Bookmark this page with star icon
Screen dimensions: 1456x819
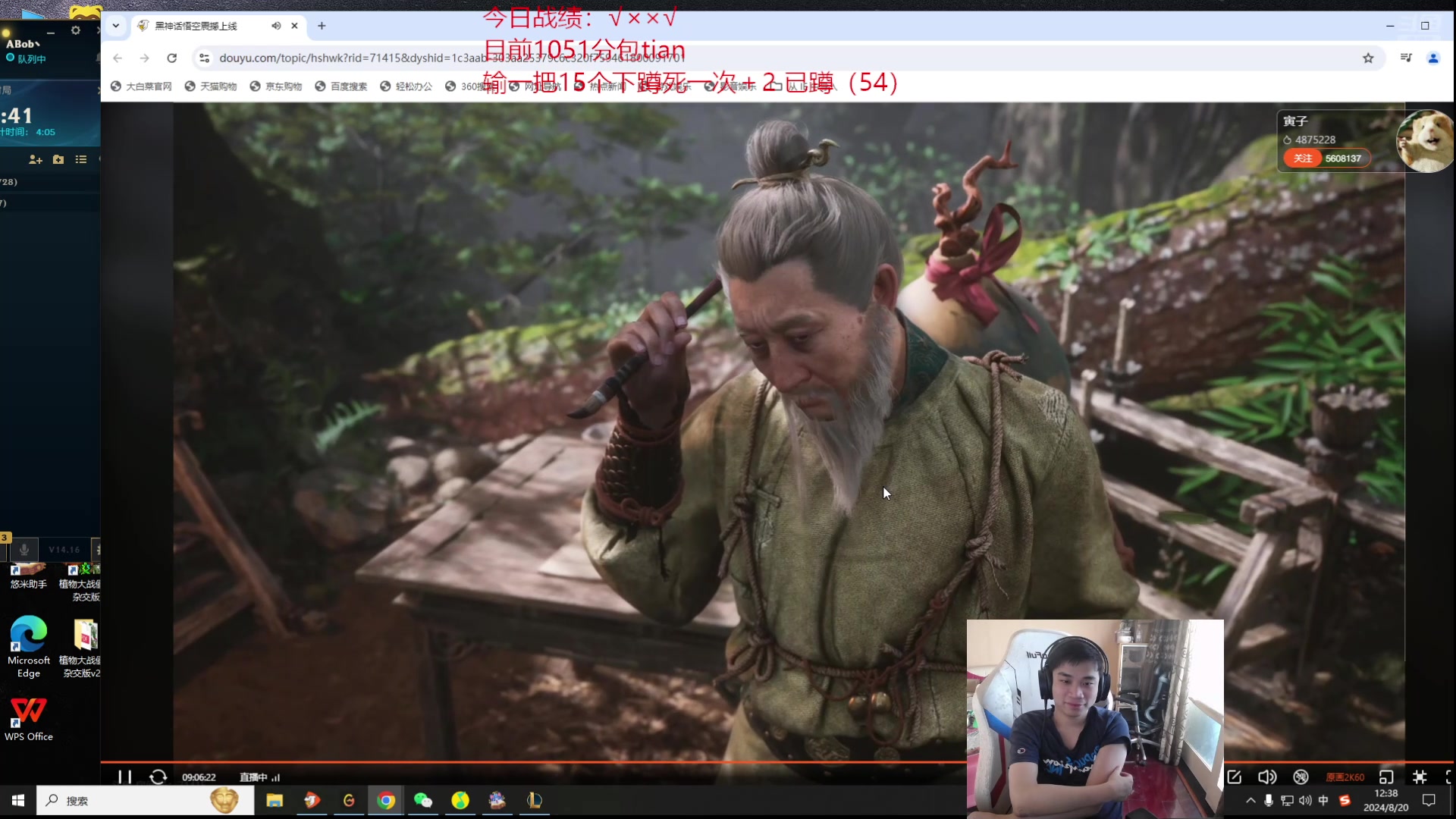coord(1368,58)
